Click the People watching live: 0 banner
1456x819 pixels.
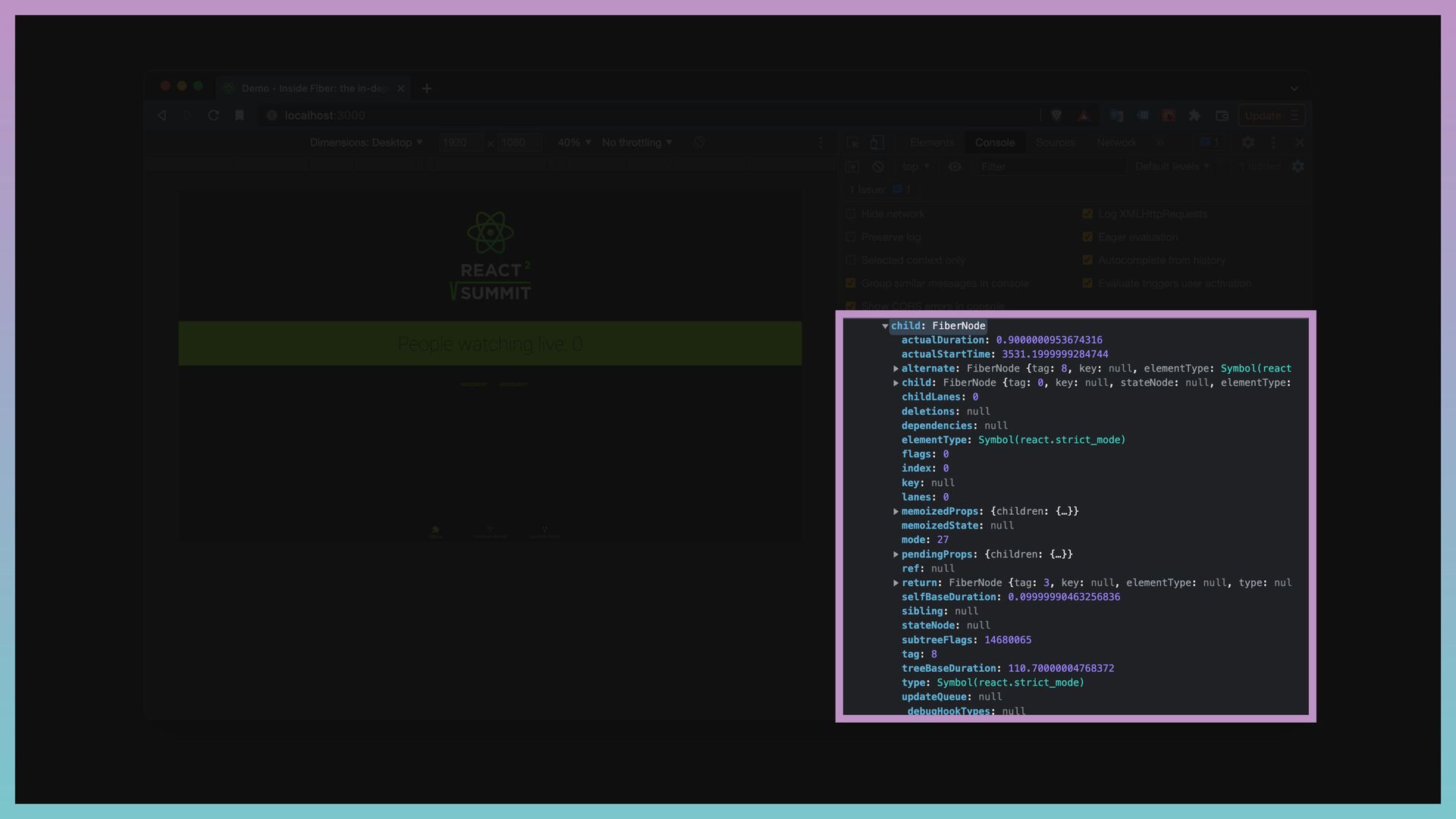pyautogui.click(x=490, y=344)
